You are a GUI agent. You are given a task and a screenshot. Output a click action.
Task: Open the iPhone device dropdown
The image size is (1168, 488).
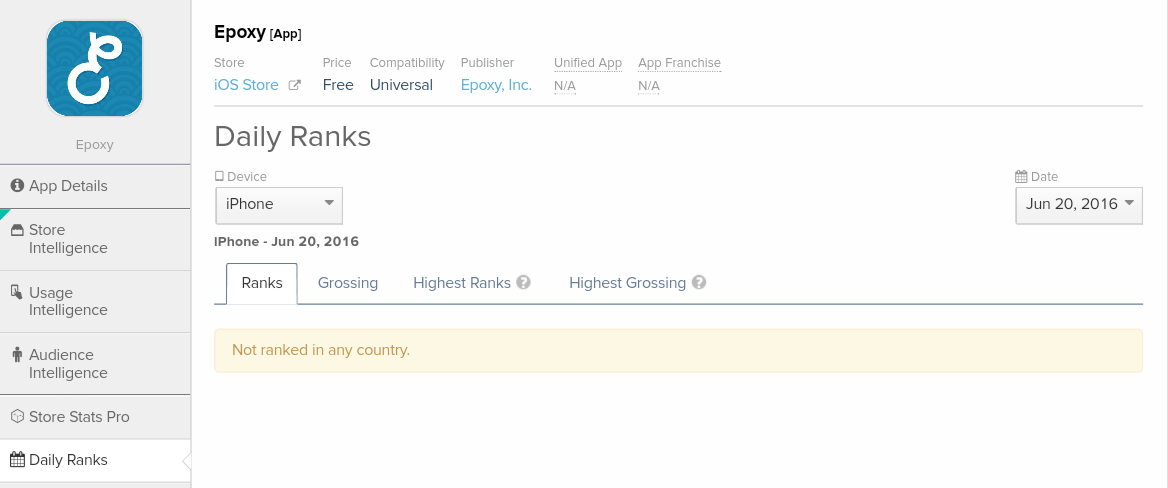tap(279, 205)
